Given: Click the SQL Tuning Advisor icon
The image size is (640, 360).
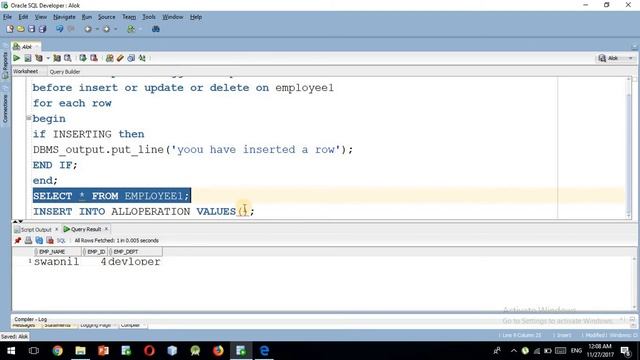Looking at the screenshot, I should tap(68, 58).
